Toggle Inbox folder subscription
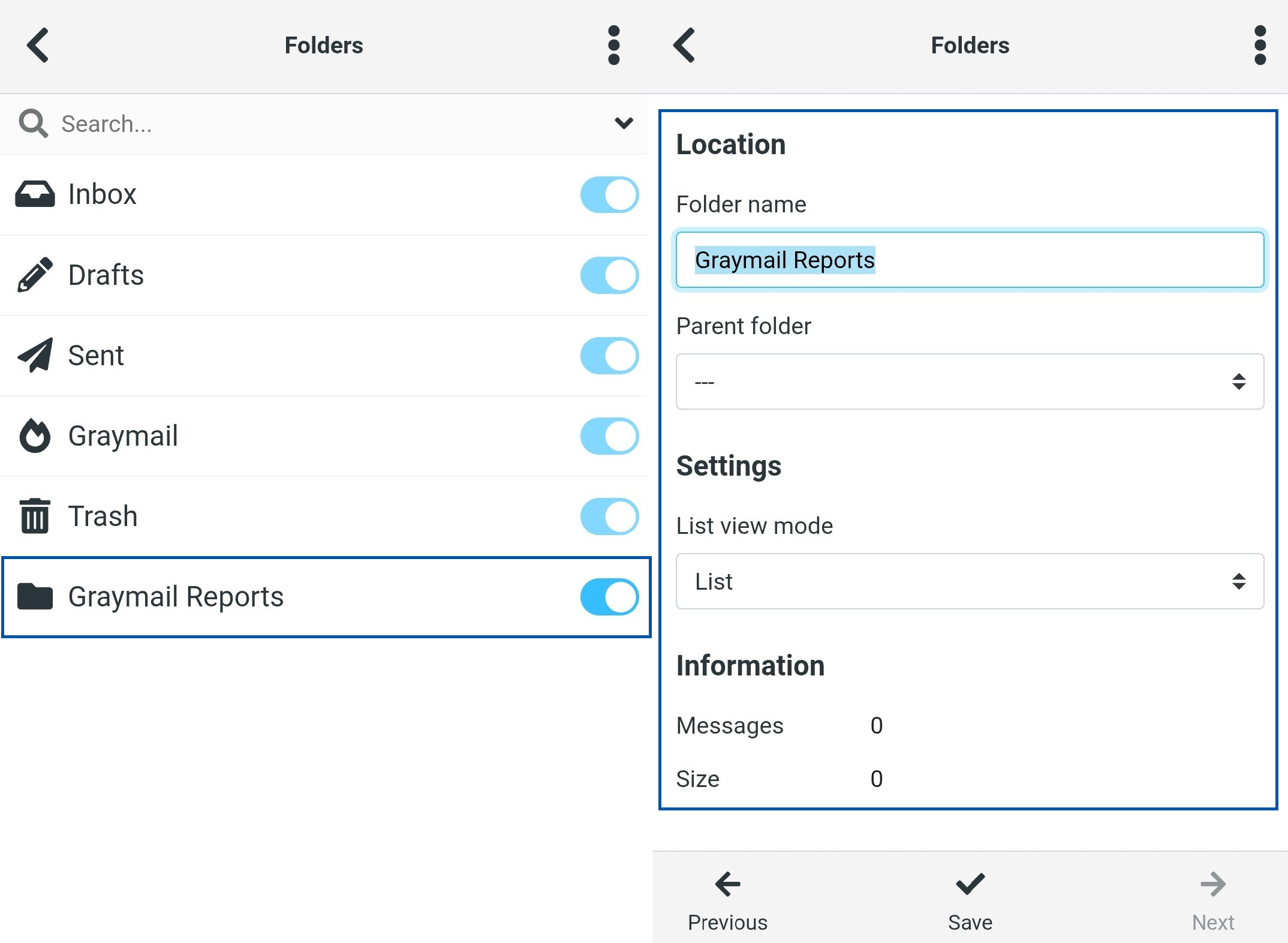The height and width of the screenshot is (943, 1288). coord(609,194)
